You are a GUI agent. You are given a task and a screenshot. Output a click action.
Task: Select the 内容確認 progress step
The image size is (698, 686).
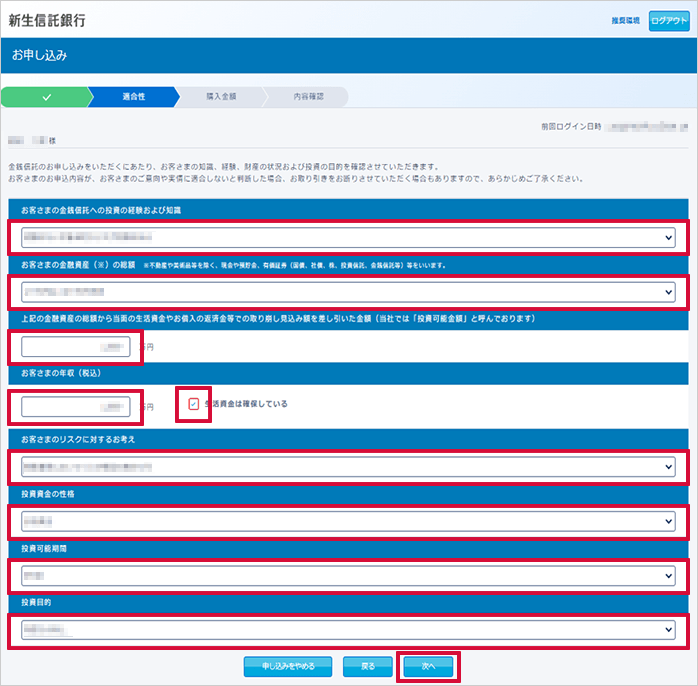click(308, 97)
